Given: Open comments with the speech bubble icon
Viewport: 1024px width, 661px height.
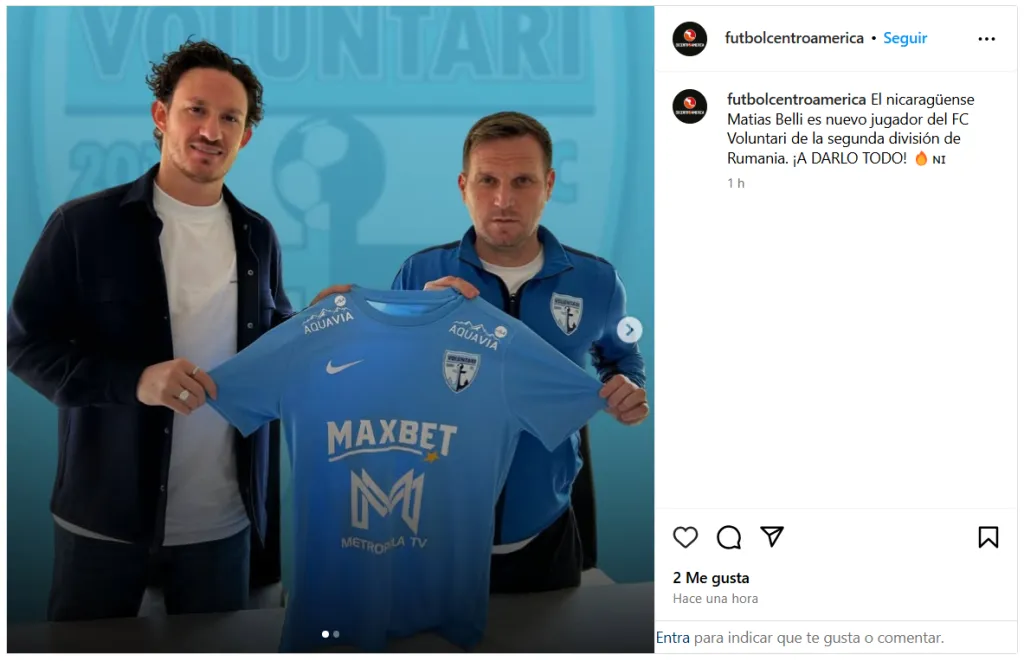Looking at the screenshot, I should [x=728, y=537].
